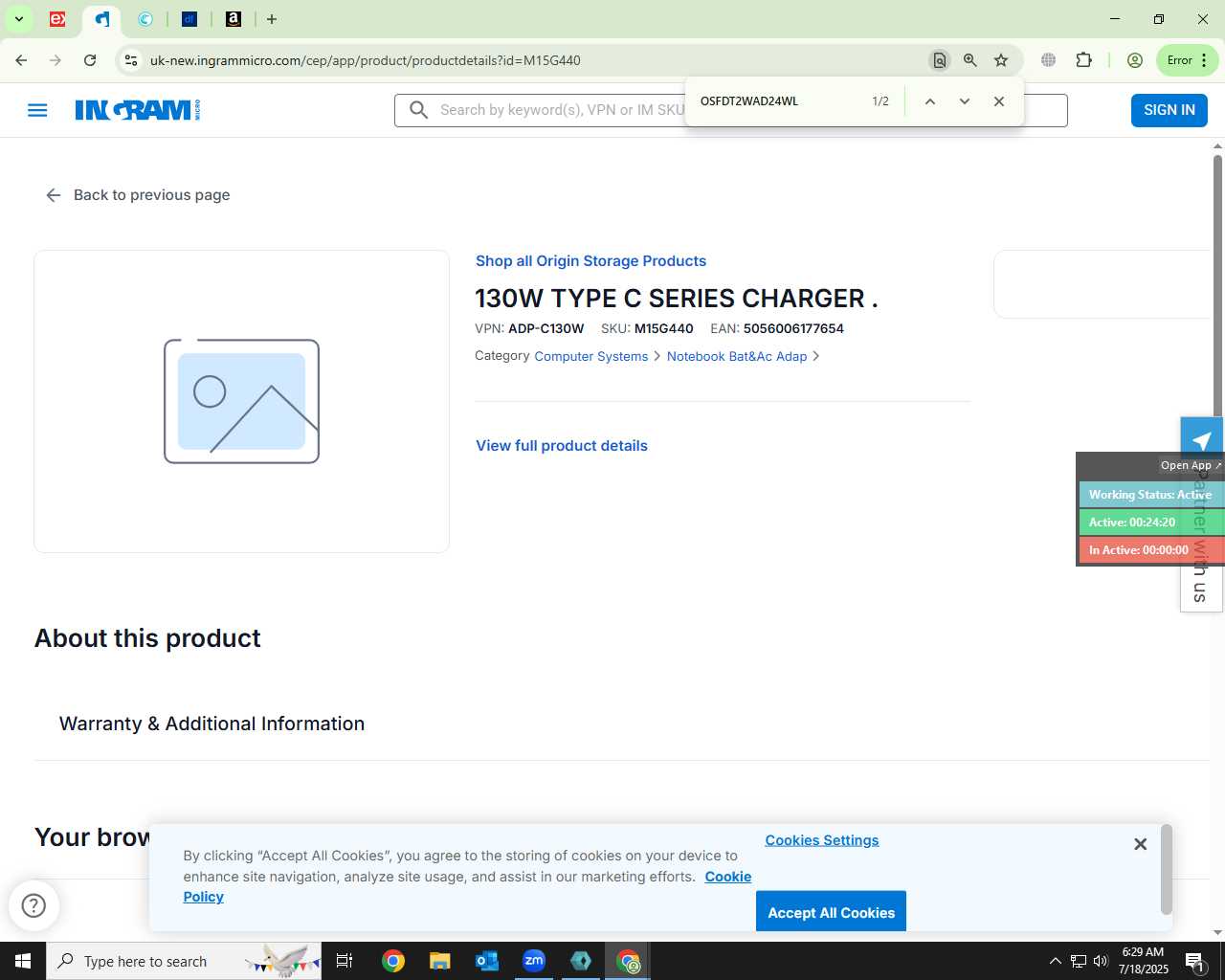Viewport: 1225px width, 980px height.
Task: Open a new browser tab
Action: (272, 19)
